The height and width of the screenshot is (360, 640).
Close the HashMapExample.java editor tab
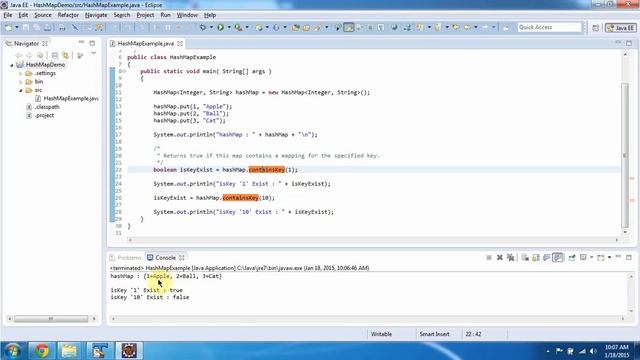pyautogui.click(x=180, y=43)
